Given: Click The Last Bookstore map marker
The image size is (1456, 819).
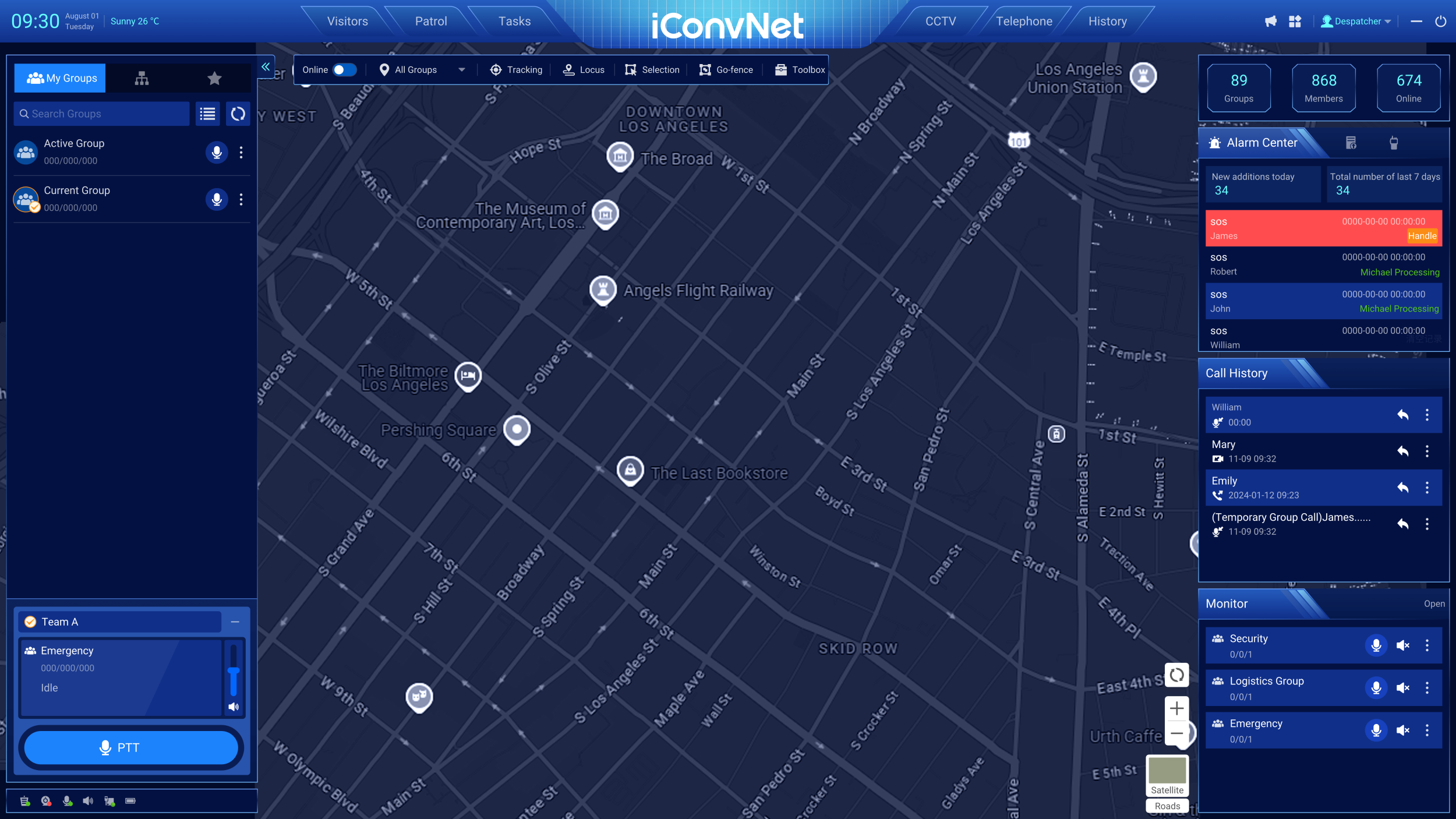Looking at the screenshot, I should coord(630,471).
